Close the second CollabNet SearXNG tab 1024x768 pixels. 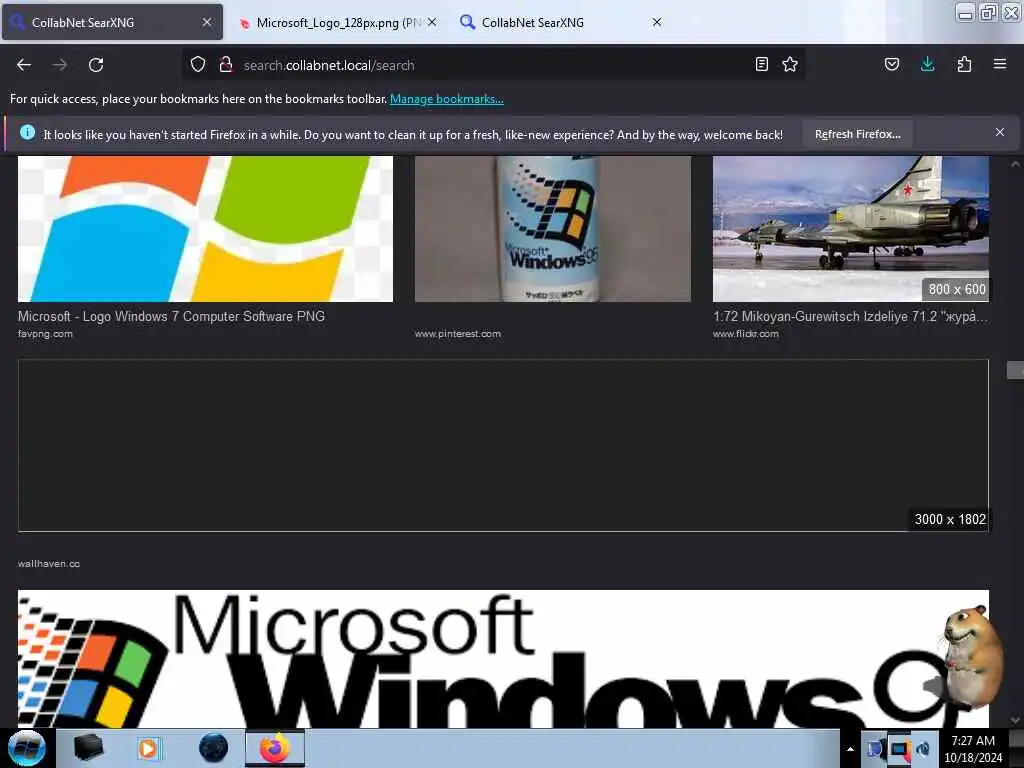[657, 22]
